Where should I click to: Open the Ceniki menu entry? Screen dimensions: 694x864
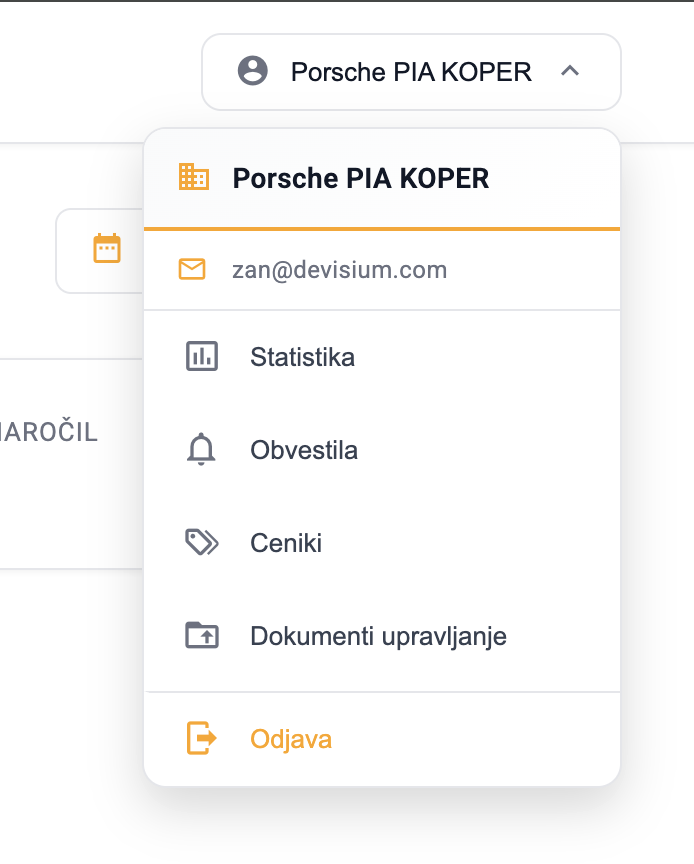382,543
